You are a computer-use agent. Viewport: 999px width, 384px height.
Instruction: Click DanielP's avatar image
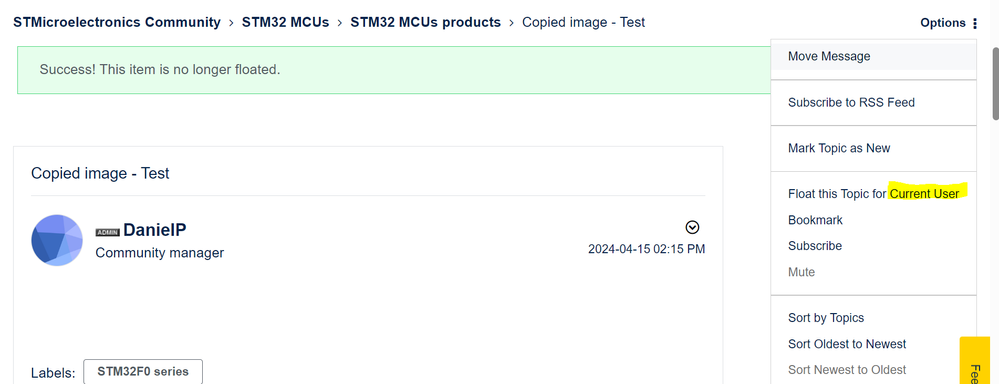(57, 240)
